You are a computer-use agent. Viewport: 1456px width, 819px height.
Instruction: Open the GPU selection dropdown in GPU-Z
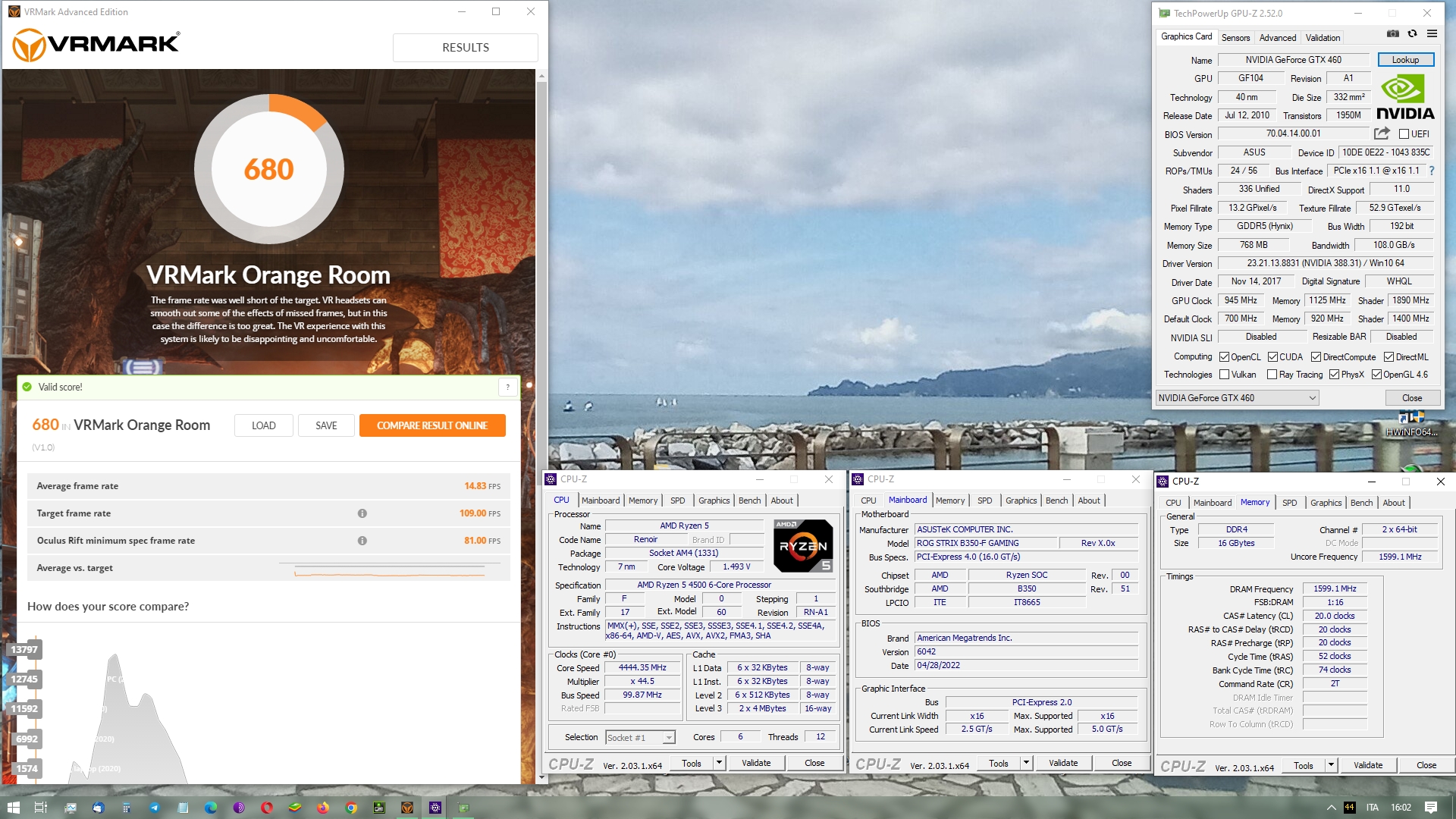tap(1237, 398)
